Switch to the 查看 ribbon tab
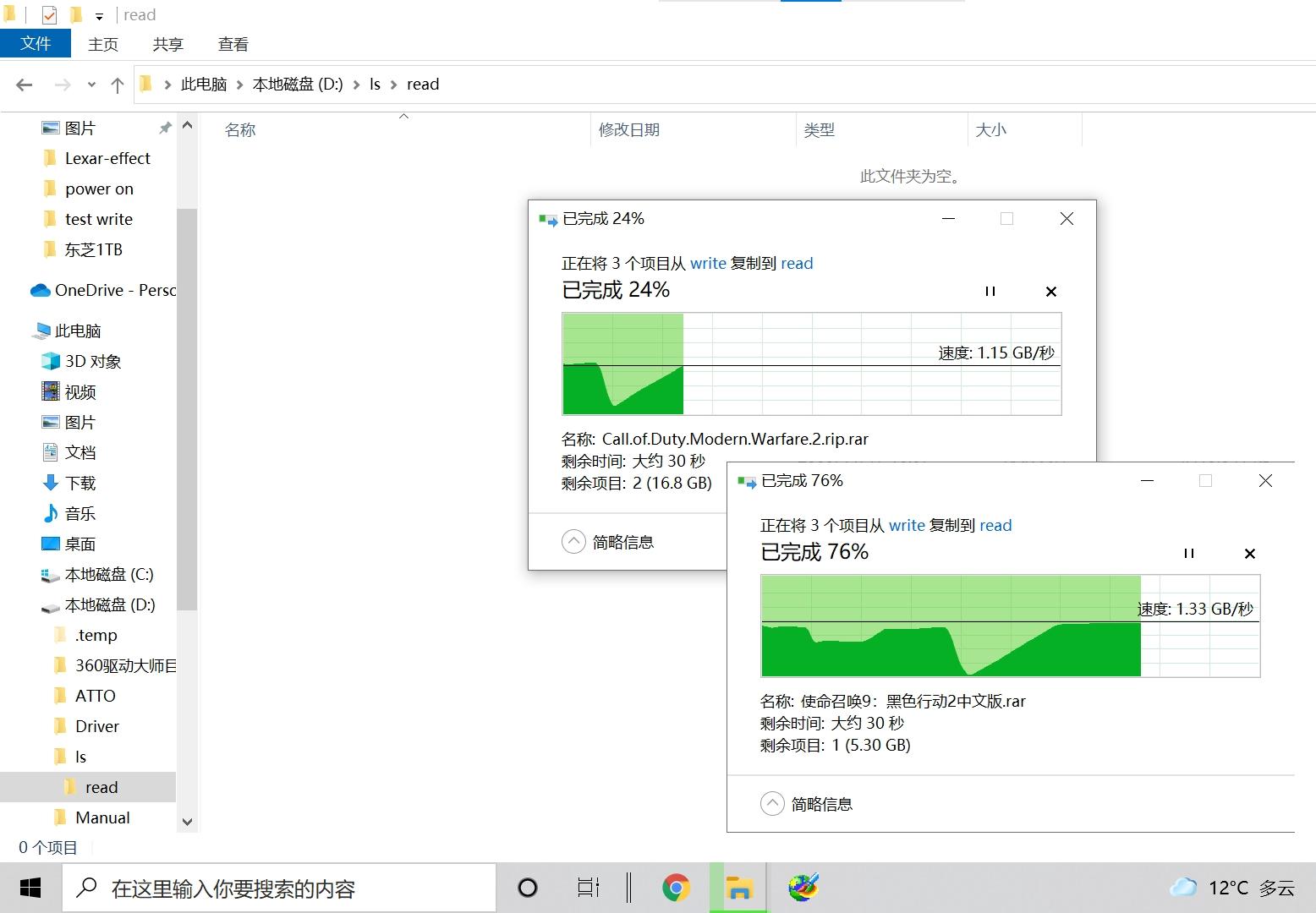The image size is (1316, 913). 232,43
